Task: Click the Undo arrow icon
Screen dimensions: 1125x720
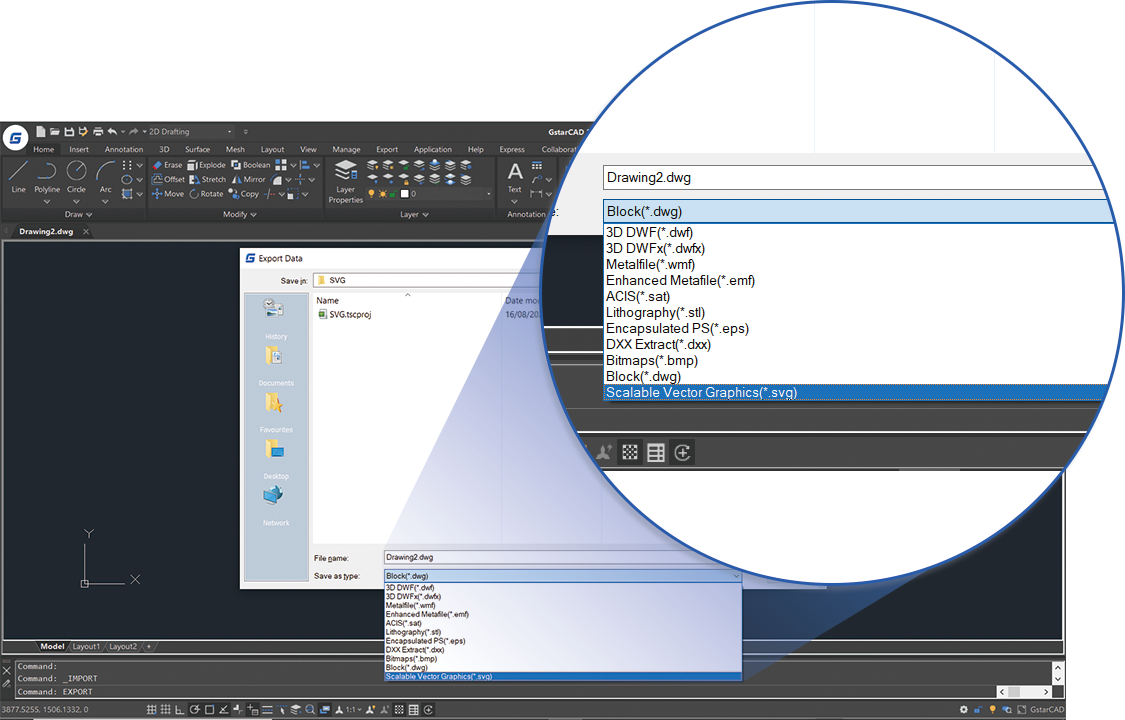Action: point(112,131)
